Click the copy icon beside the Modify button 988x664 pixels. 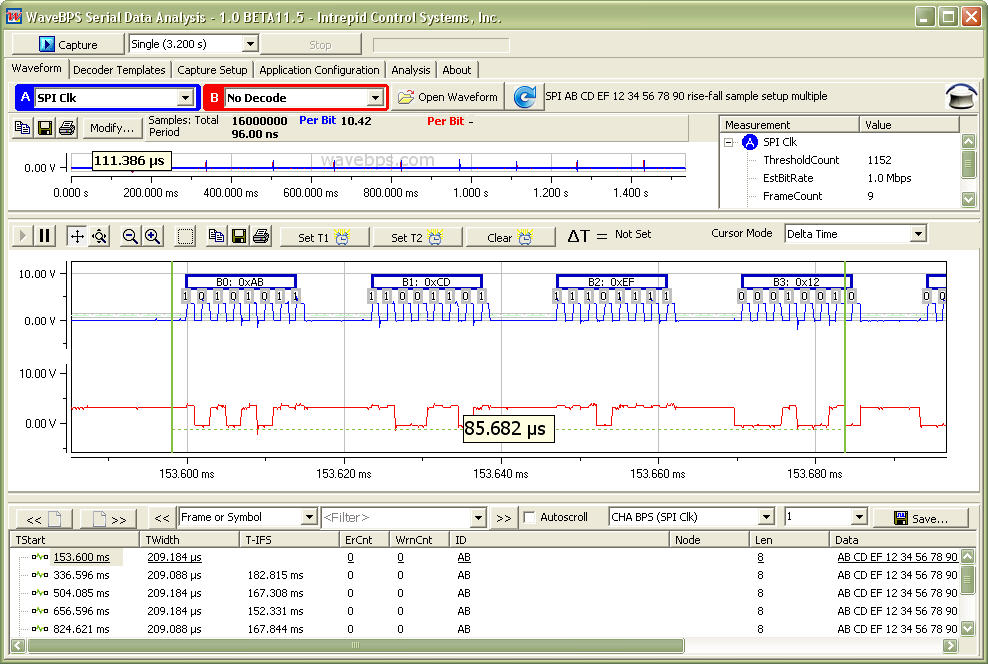[x=23, y=128]
